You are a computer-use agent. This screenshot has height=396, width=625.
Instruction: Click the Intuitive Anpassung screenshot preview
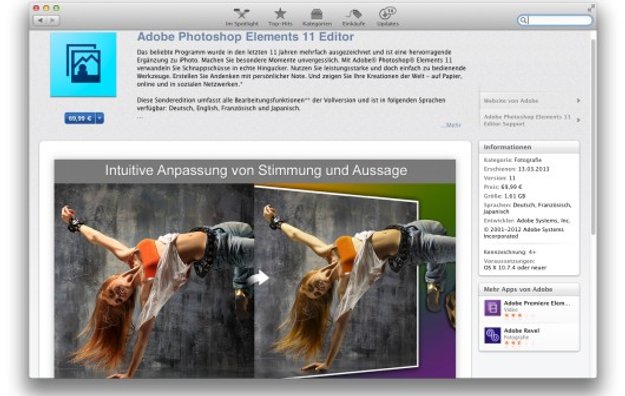coord(255,269)
